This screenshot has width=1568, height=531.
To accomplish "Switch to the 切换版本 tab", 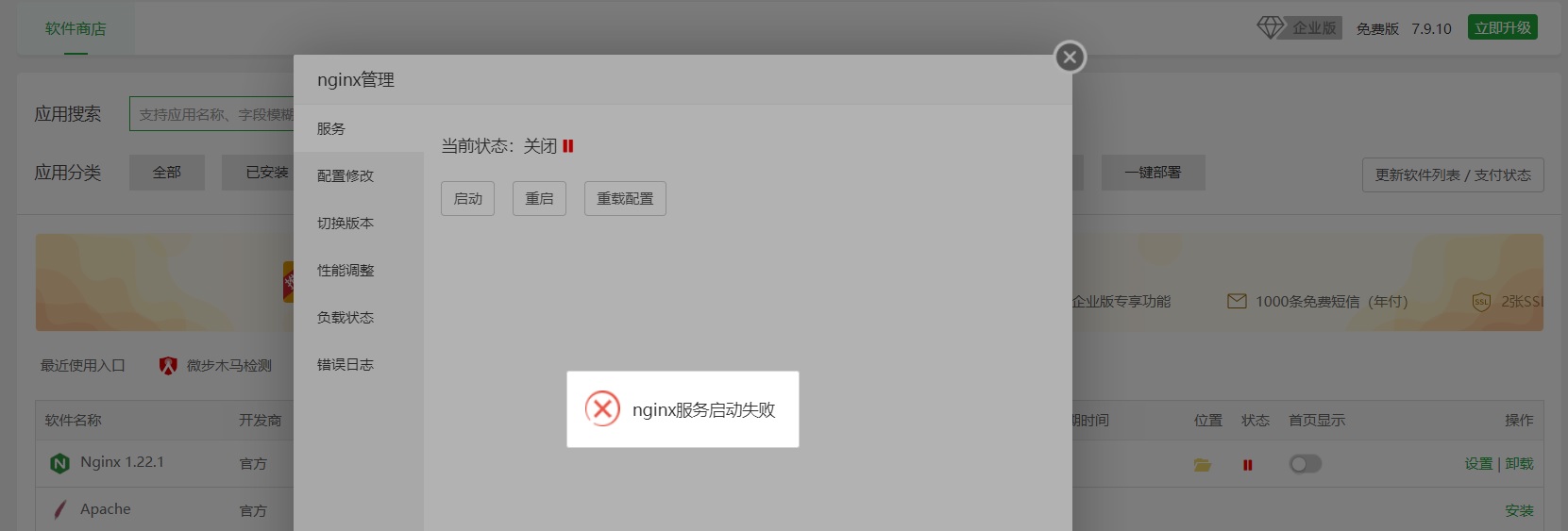I will click(359, 223).
